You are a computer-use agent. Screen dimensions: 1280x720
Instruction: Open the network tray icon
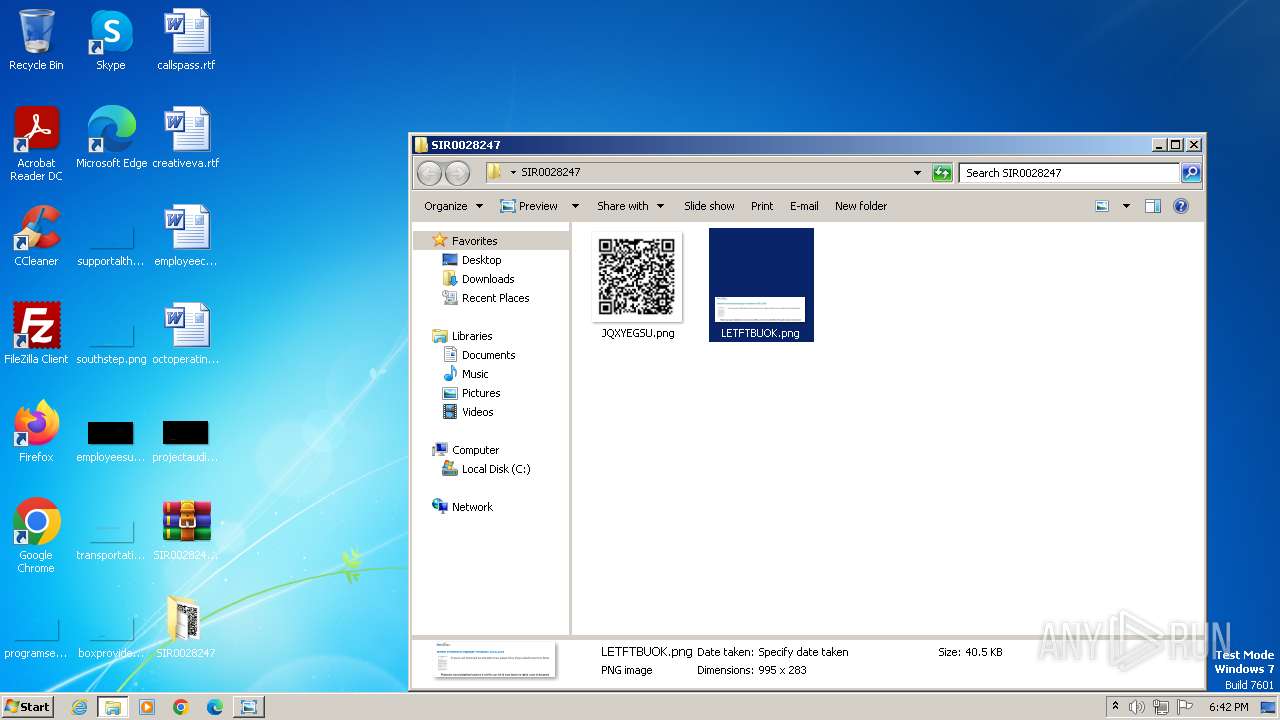(1161, 707)
